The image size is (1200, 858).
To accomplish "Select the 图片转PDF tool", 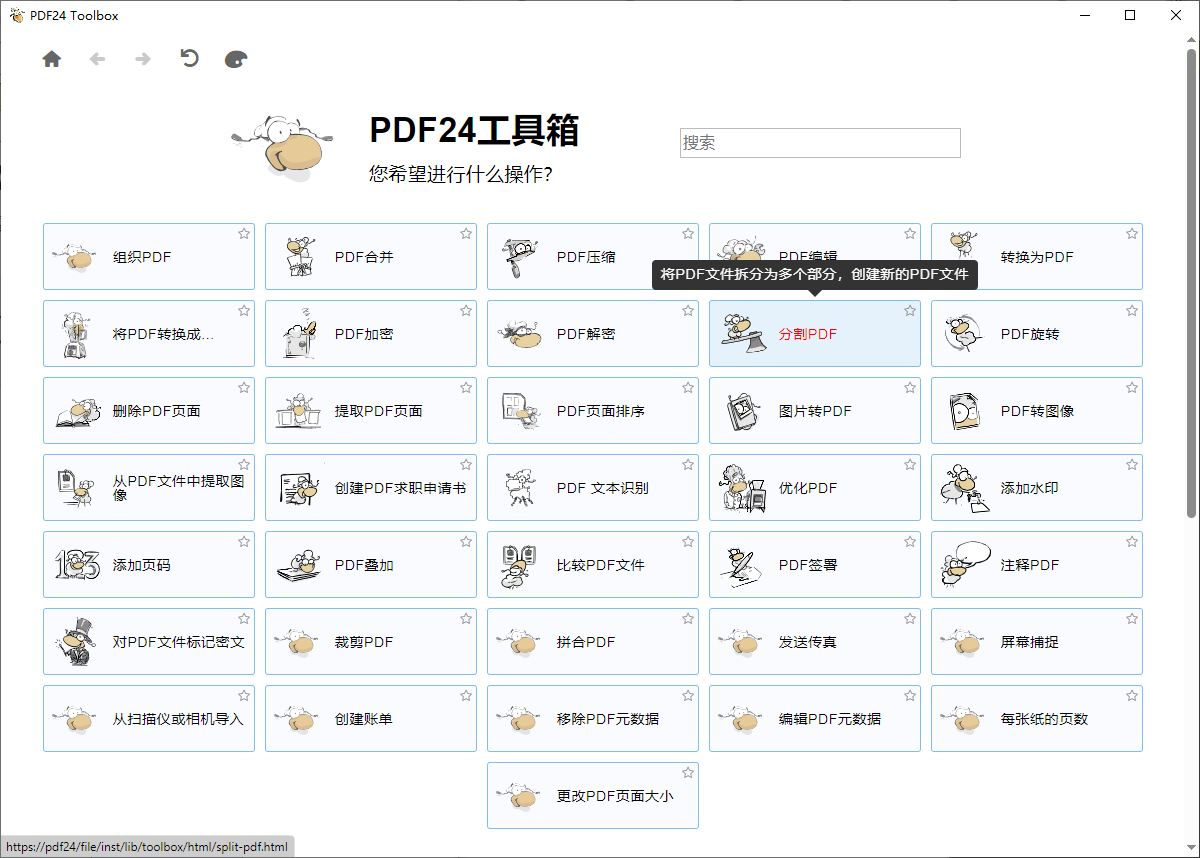I will (x=814, y=410).
